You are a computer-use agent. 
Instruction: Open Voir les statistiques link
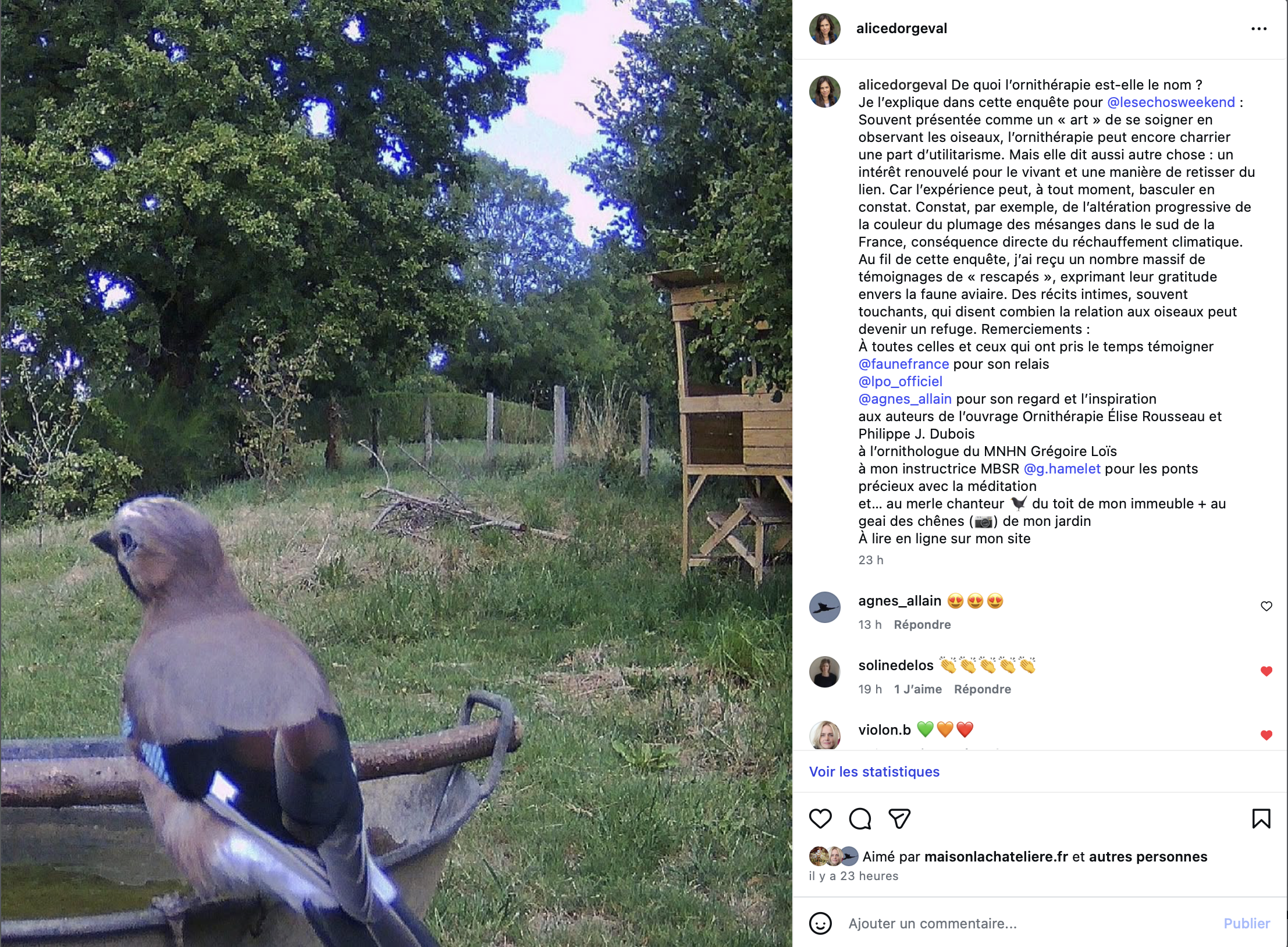tap(874, 771)
